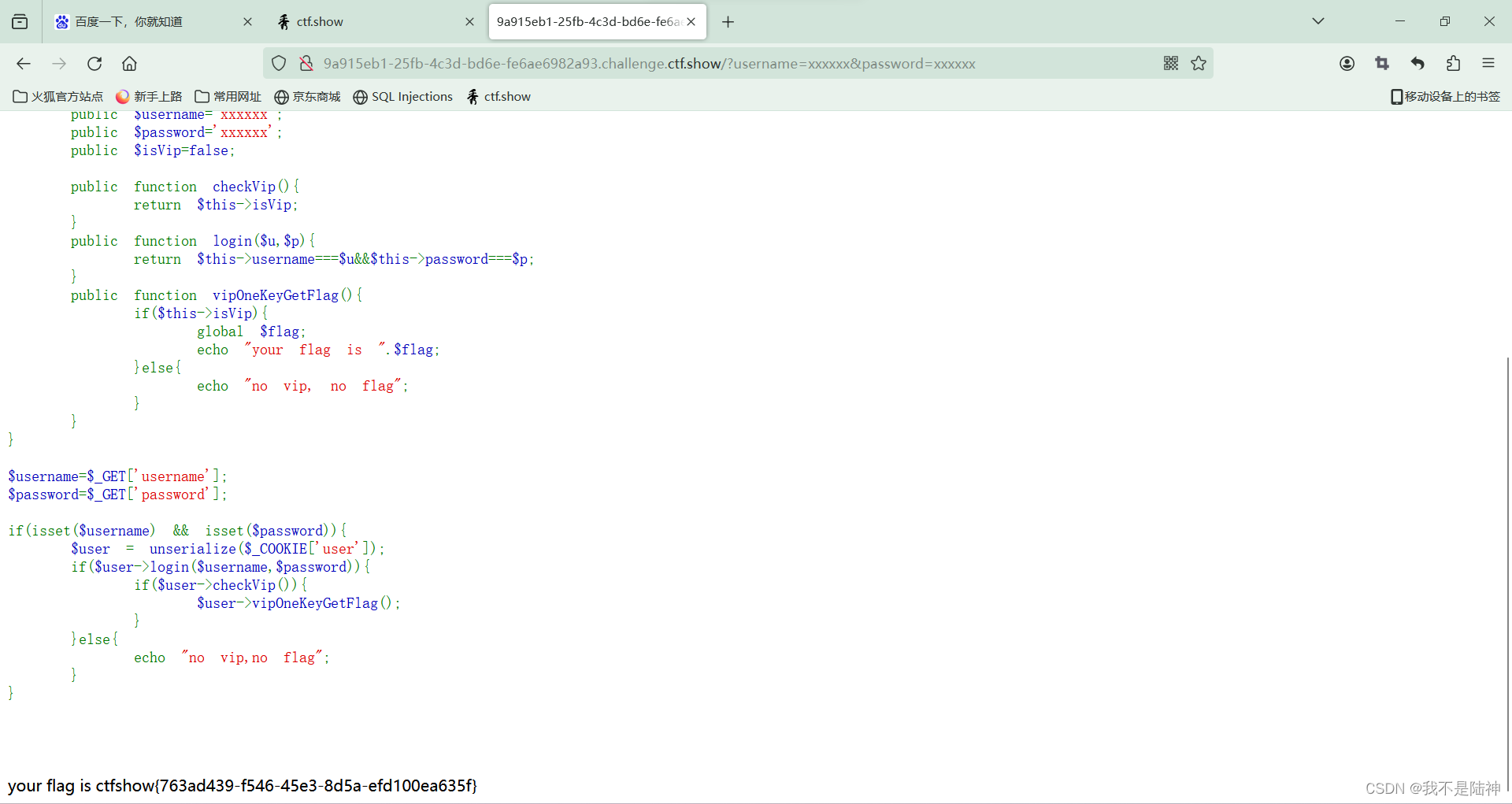Viewport: 1512px width, 804px height.
Task: Open 京东商城 bookmark
Action: click(307, 96)
